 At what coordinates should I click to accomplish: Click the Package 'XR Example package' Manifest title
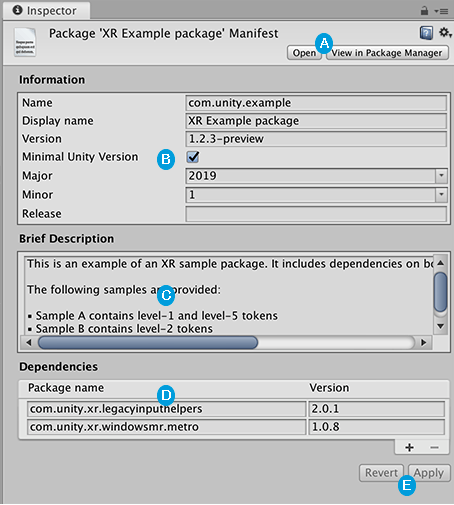[163, 33]
